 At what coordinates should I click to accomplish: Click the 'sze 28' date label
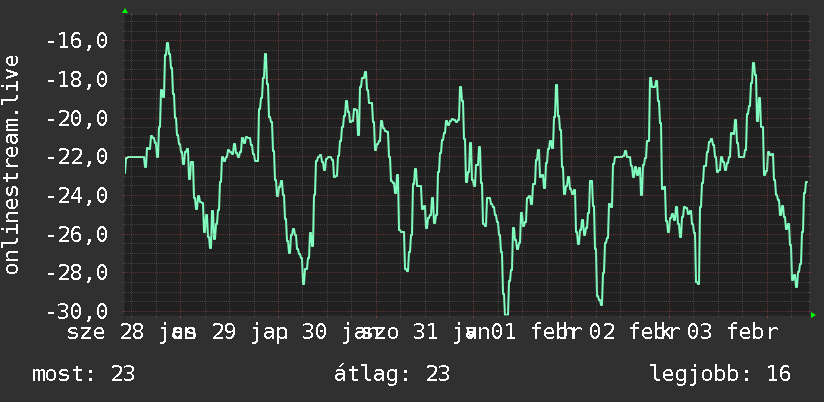[105, 333]
